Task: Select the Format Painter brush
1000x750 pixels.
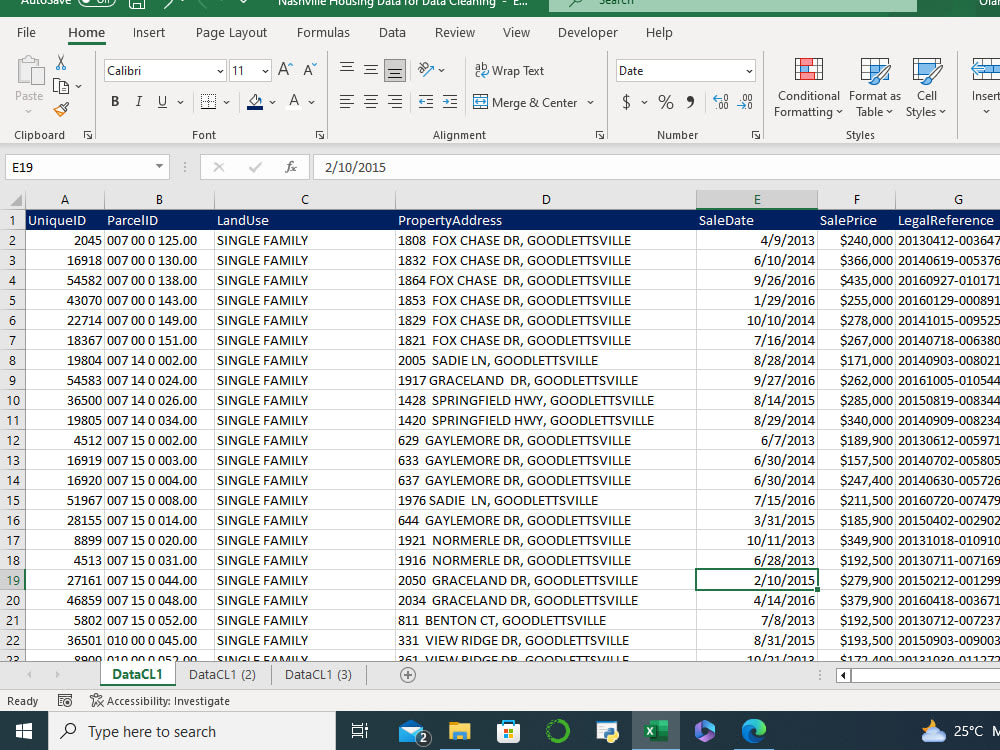Action: [61, 110]
